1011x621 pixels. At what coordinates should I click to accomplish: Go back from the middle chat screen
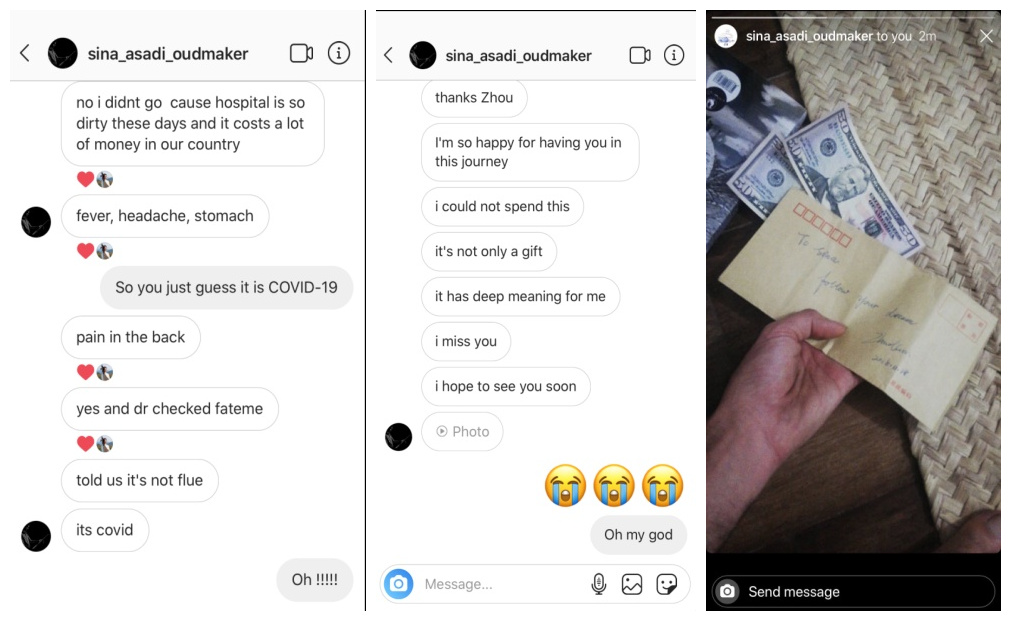coord(388,55)
